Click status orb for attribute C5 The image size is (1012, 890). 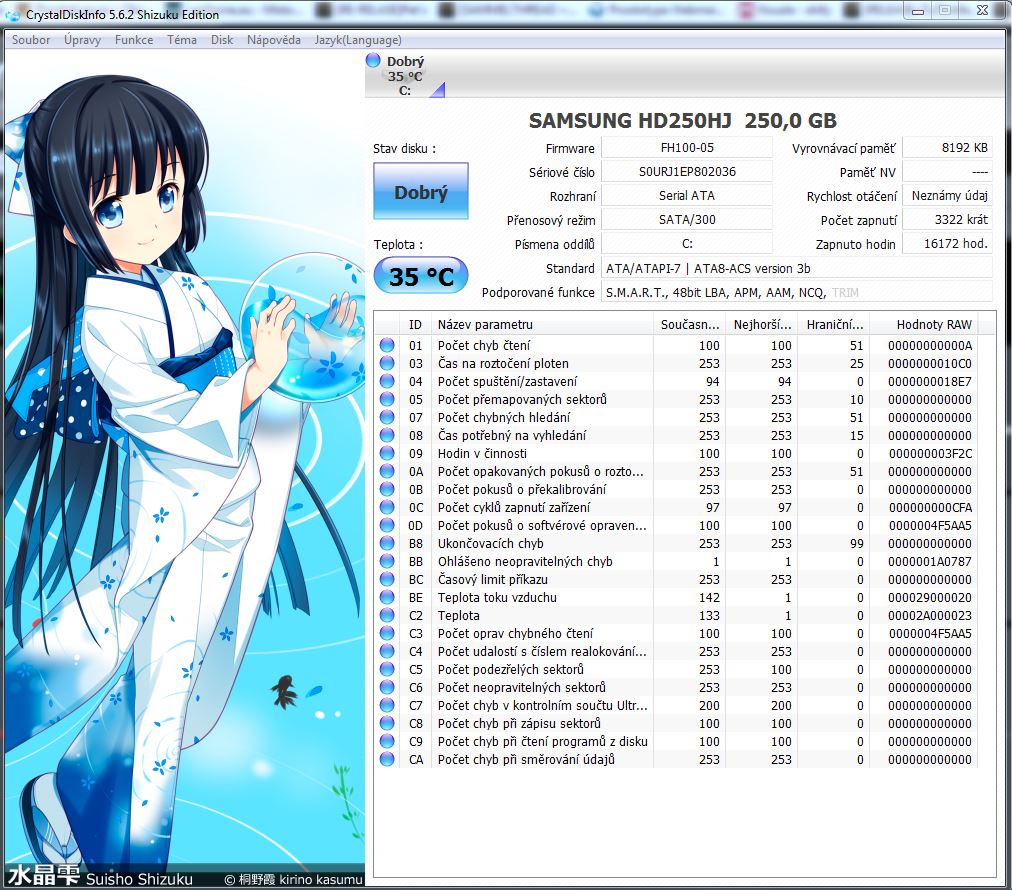[387, 670]
